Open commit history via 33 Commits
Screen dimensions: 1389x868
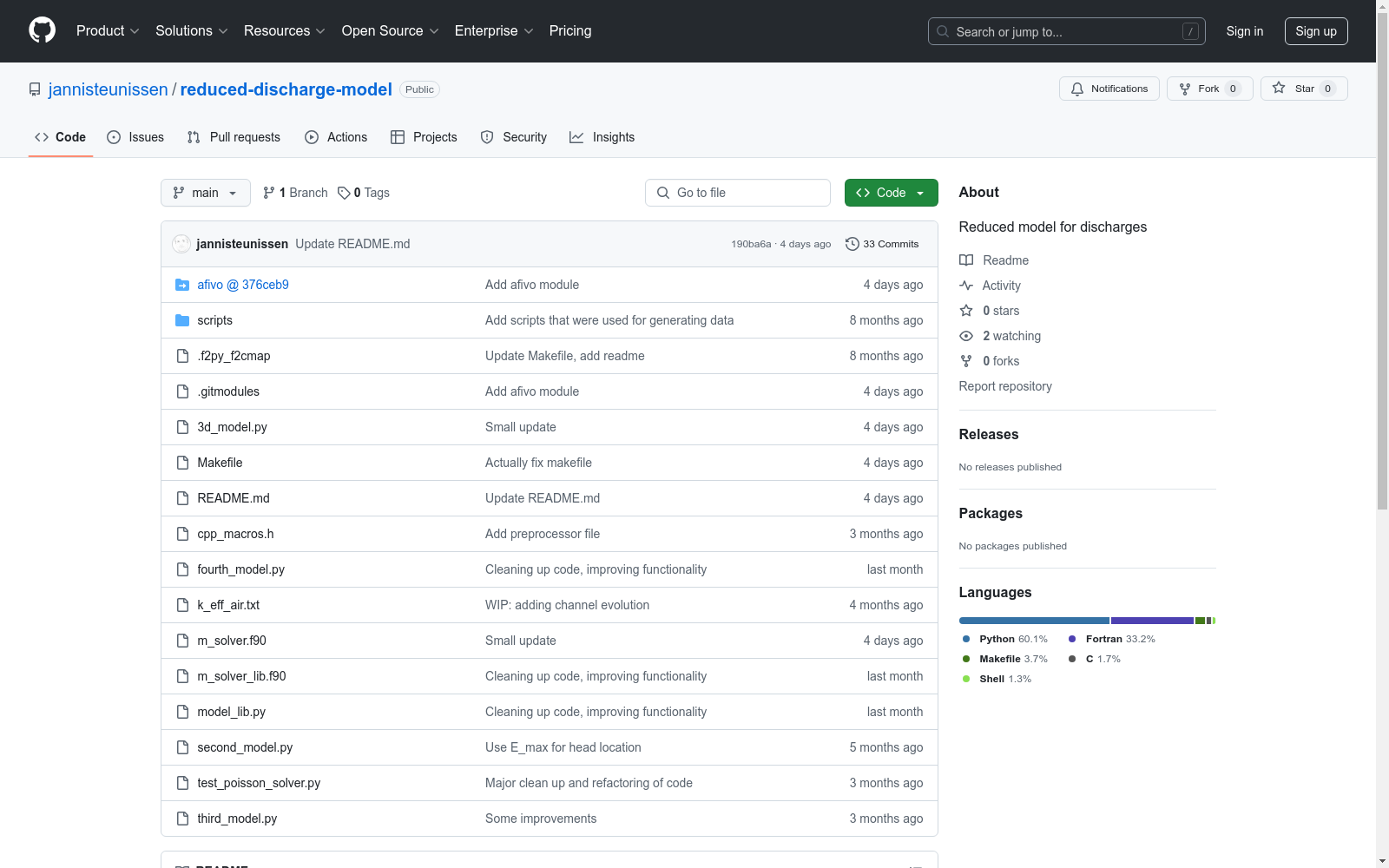click(x=882, y=244)
